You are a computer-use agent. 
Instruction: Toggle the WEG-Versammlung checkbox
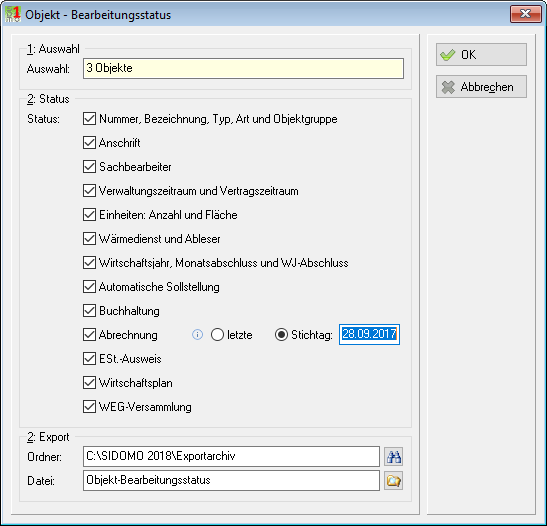point(89,407)
